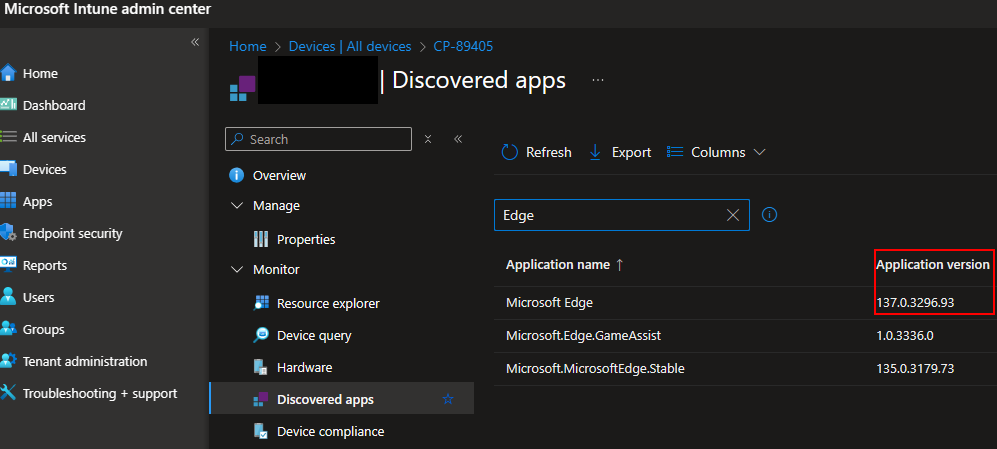
Task: Click the Overview info icon
Action: pyautogui.click(x=237, y=175)
